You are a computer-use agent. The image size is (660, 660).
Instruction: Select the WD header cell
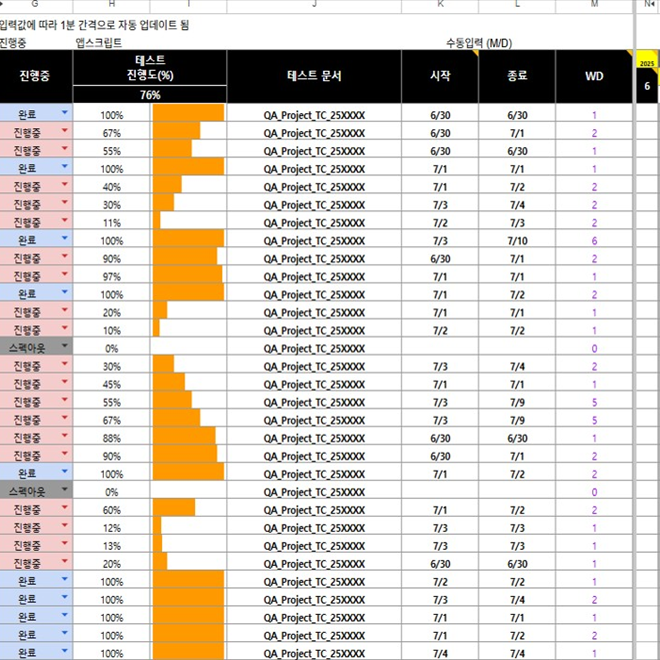pyautogui.click(x=594, y=76)
